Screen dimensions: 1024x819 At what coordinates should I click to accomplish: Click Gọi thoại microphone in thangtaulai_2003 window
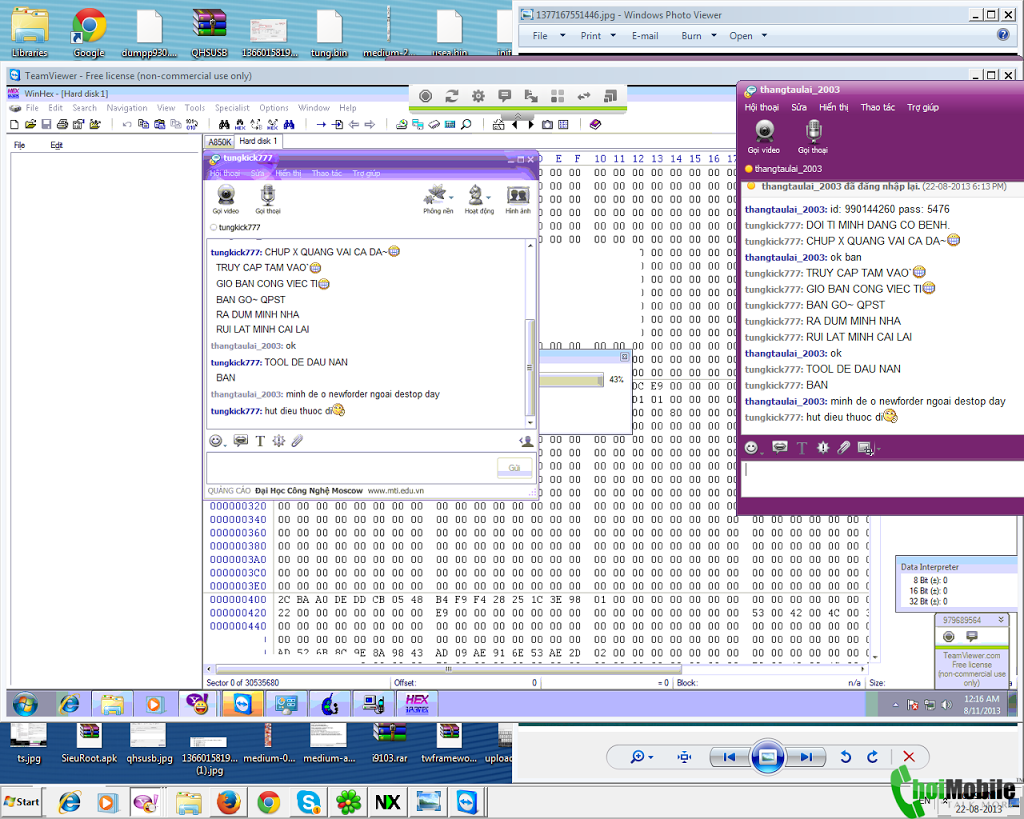(813, 136)
